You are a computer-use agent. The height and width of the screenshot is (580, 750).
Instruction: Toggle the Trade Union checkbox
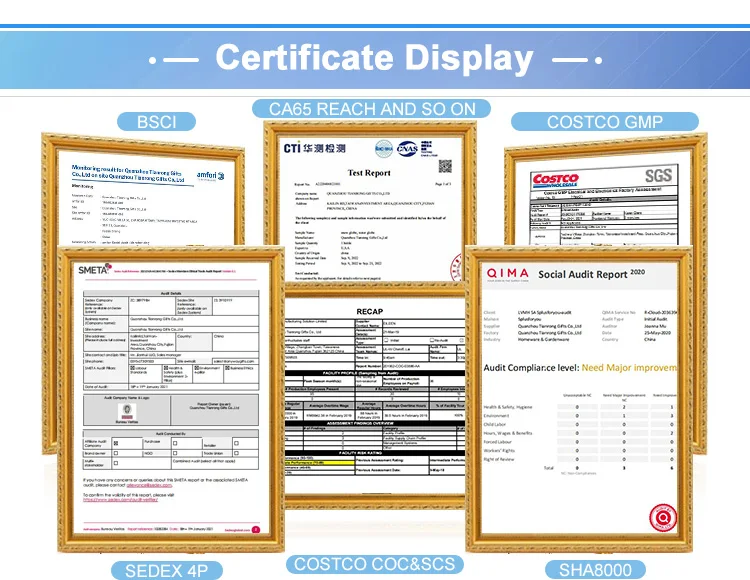(236, 453)
